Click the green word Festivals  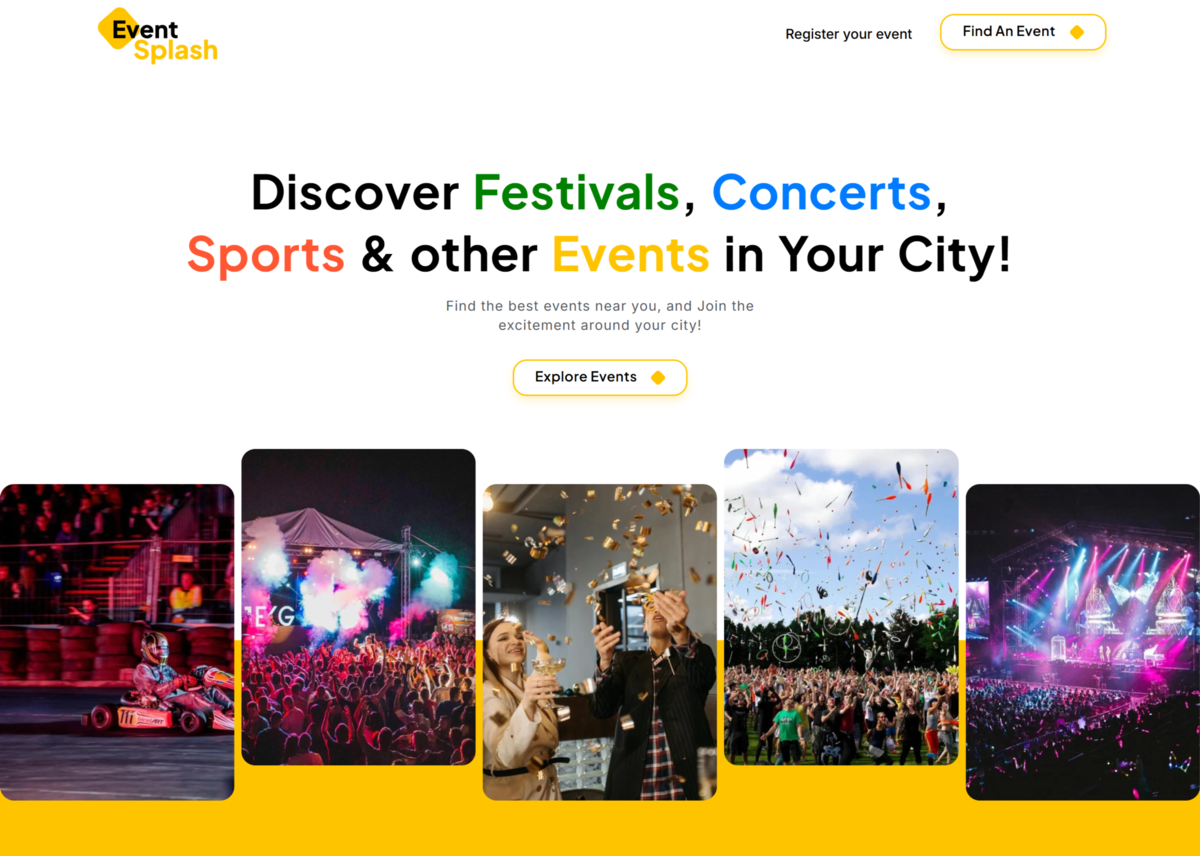click(576, 192)
